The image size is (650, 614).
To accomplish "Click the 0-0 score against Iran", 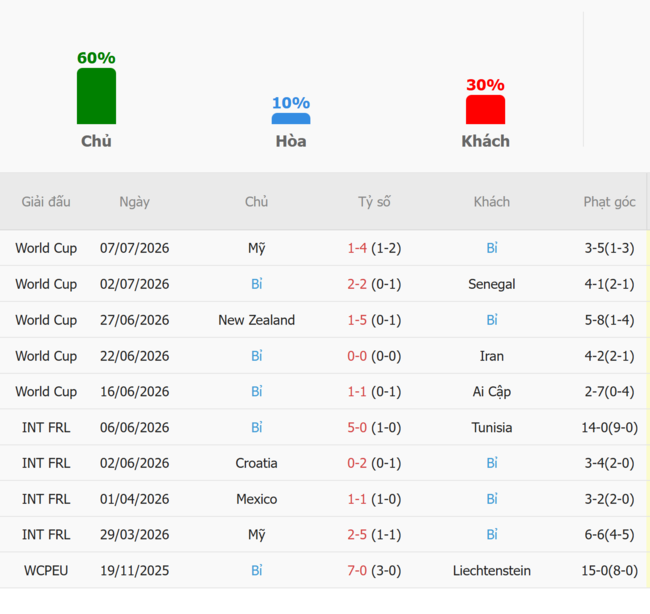I will 357,356.
